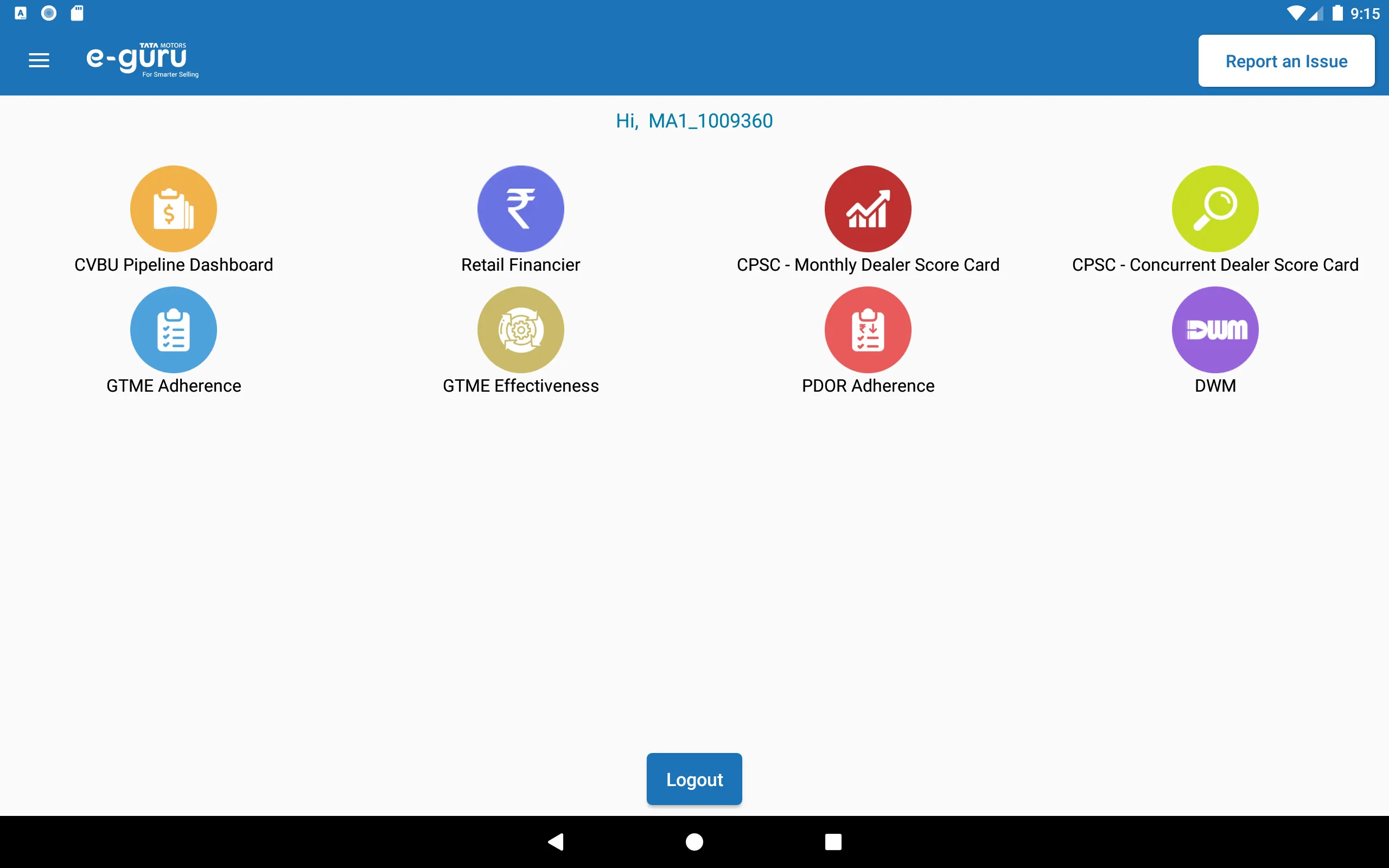Click the 'DWM' text label

pos(1215,386)
